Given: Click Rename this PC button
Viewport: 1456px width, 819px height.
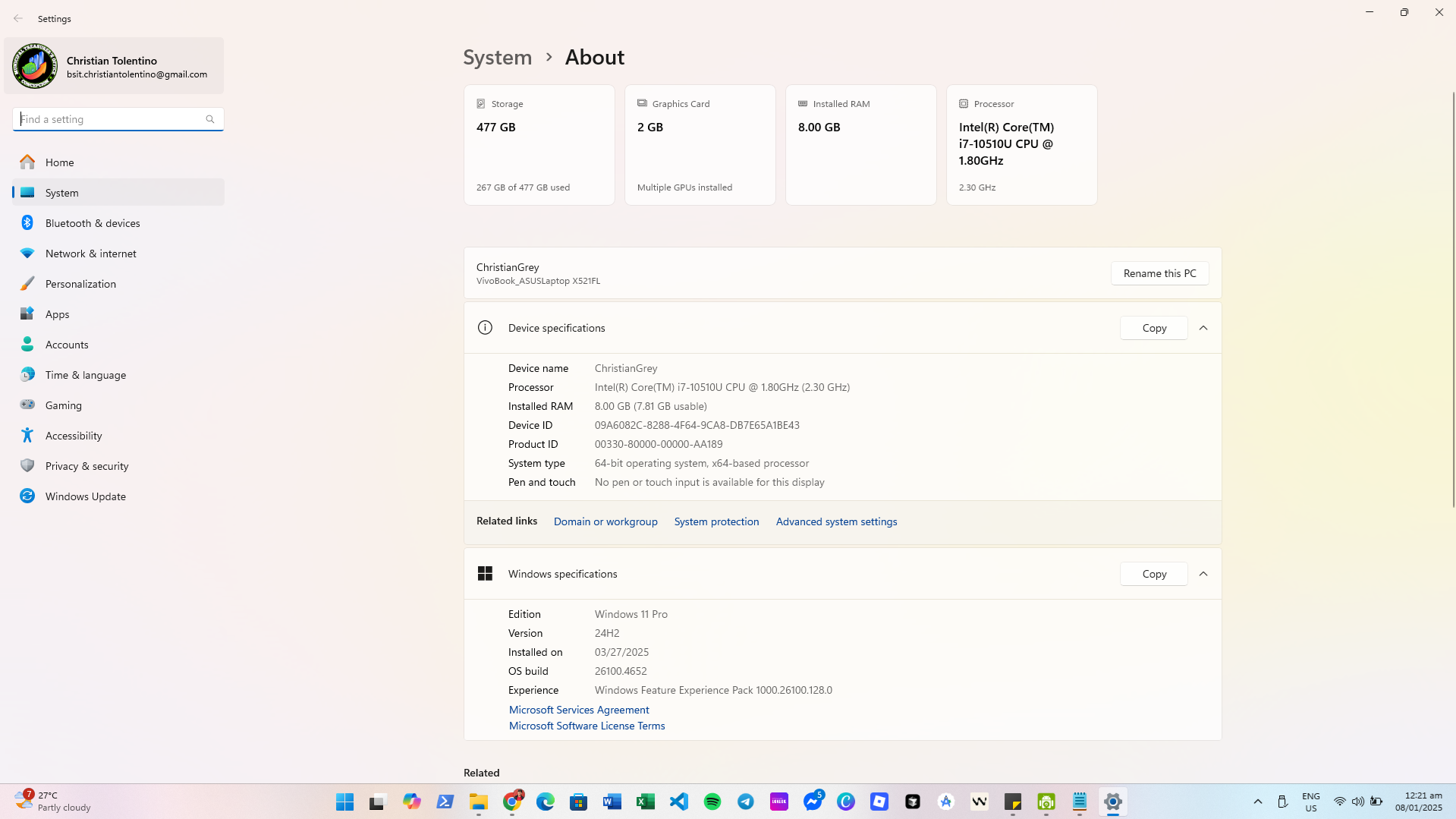Looking at the screenshot, I should 1160,273.
